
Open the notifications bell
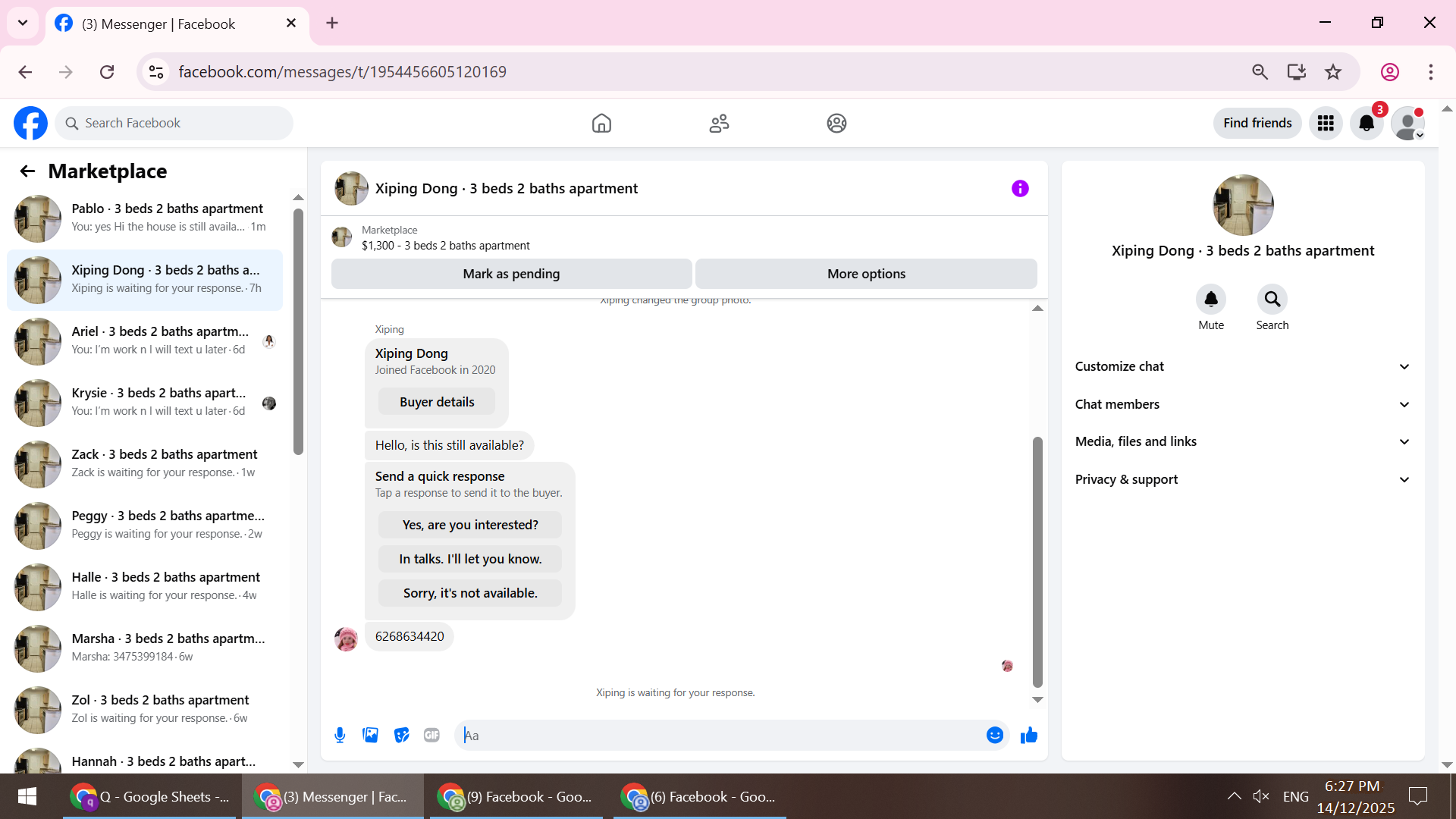[1367, 123]
